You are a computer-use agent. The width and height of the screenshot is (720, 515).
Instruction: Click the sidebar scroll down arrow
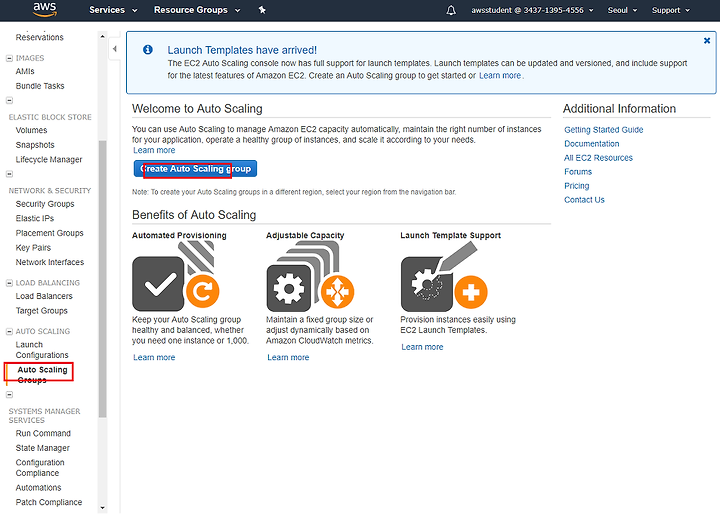click(x=102, y=508)
